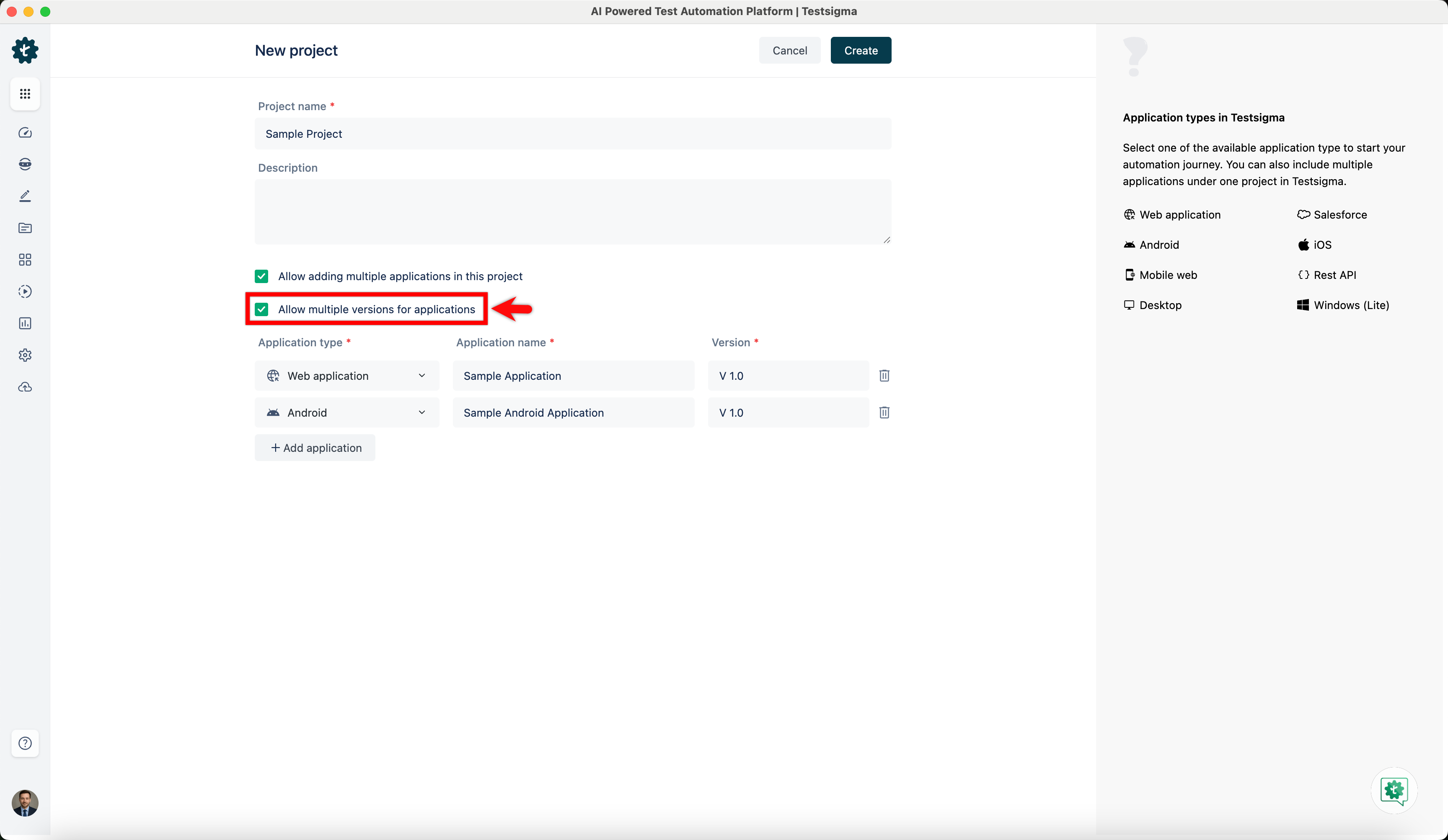Open the apps grid in the sidebar

pos(25,93)
